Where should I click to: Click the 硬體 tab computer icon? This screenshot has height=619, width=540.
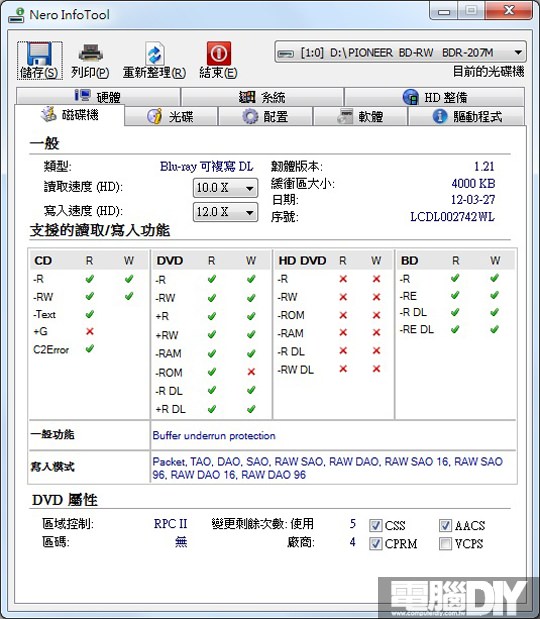[x=82, y=95]
